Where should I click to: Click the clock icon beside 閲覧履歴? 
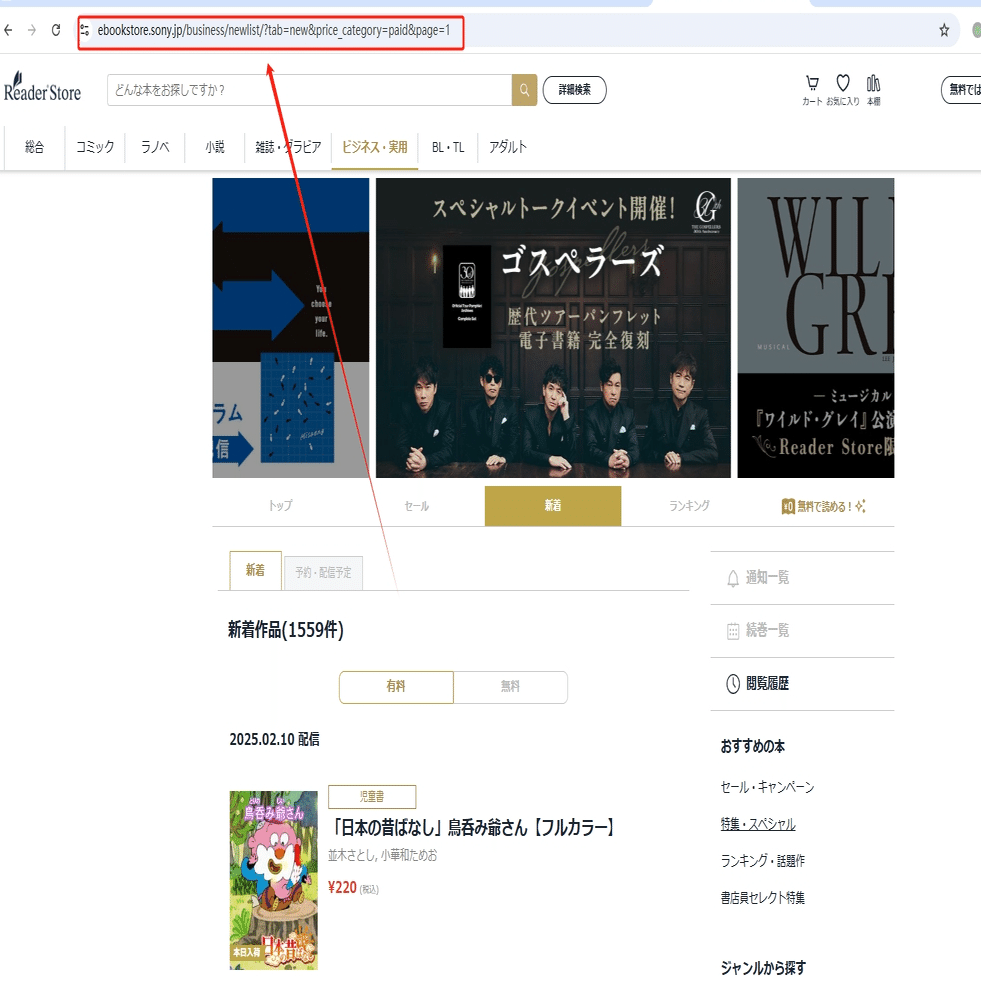[733, 684]
